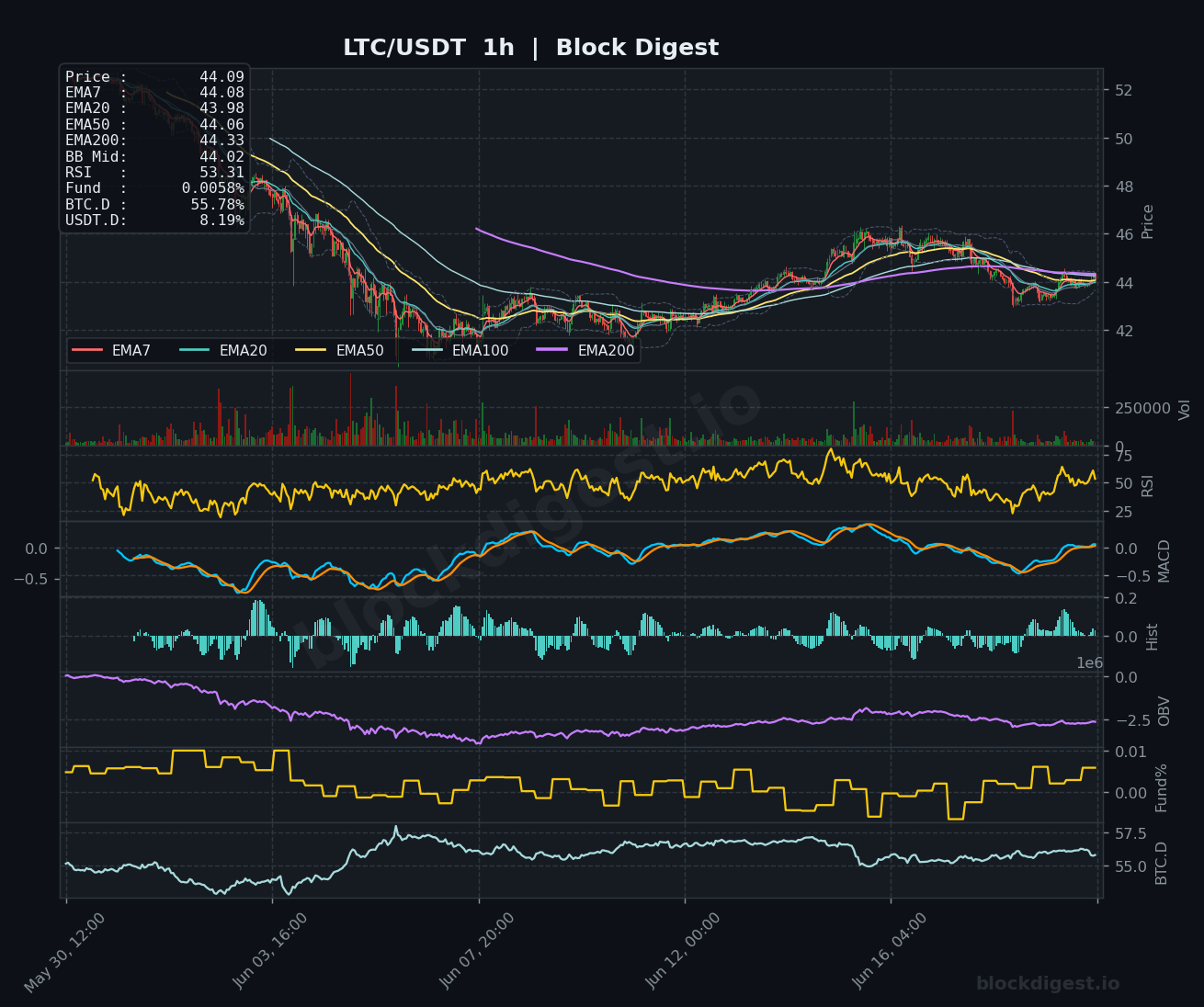Click the chart title LTC/USDT 1h Block Digest
The image size is (1204, 1007).
[x=530, y=48]
